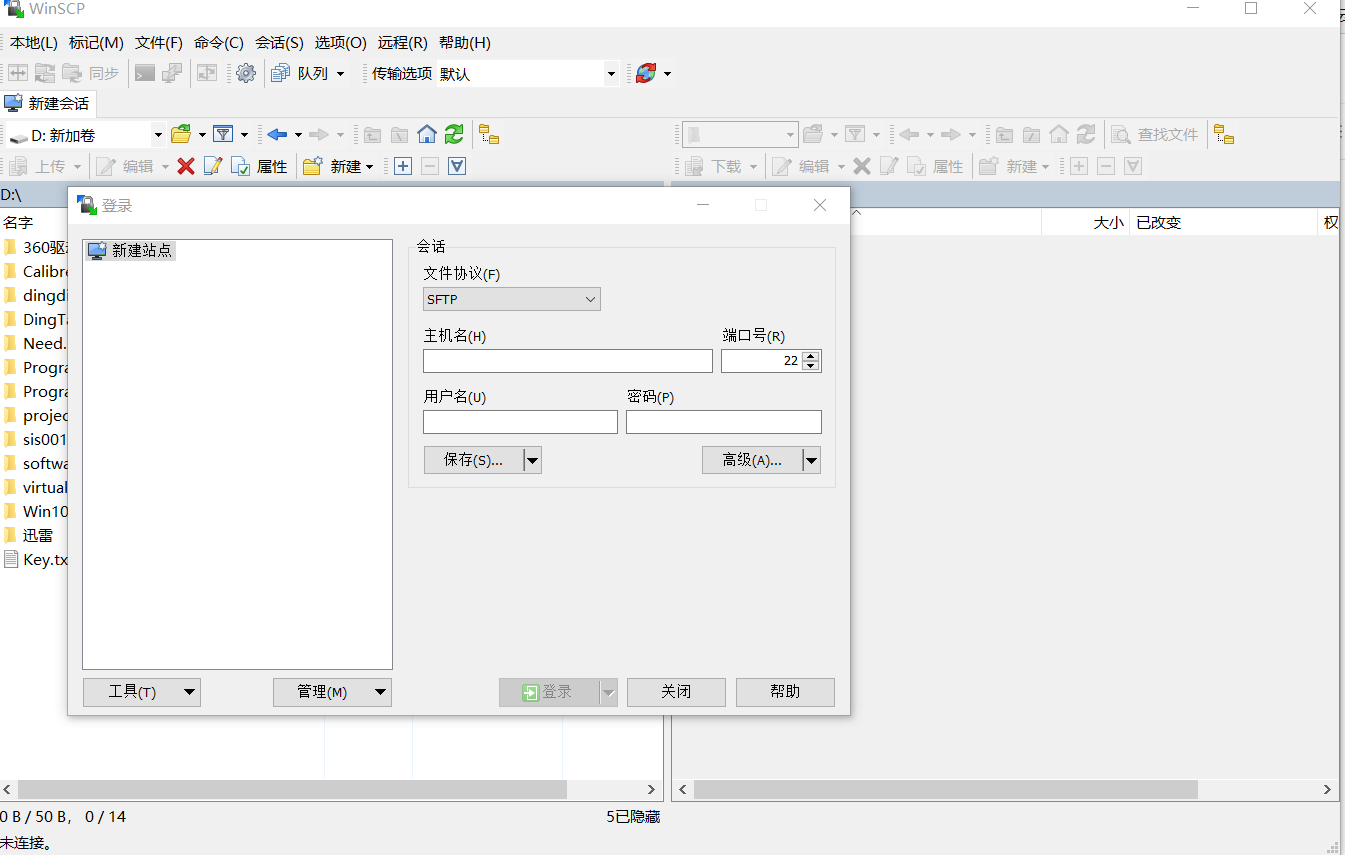Click the local 编辑 edit toolbar button
The image size is (1345, 855).
126,166
